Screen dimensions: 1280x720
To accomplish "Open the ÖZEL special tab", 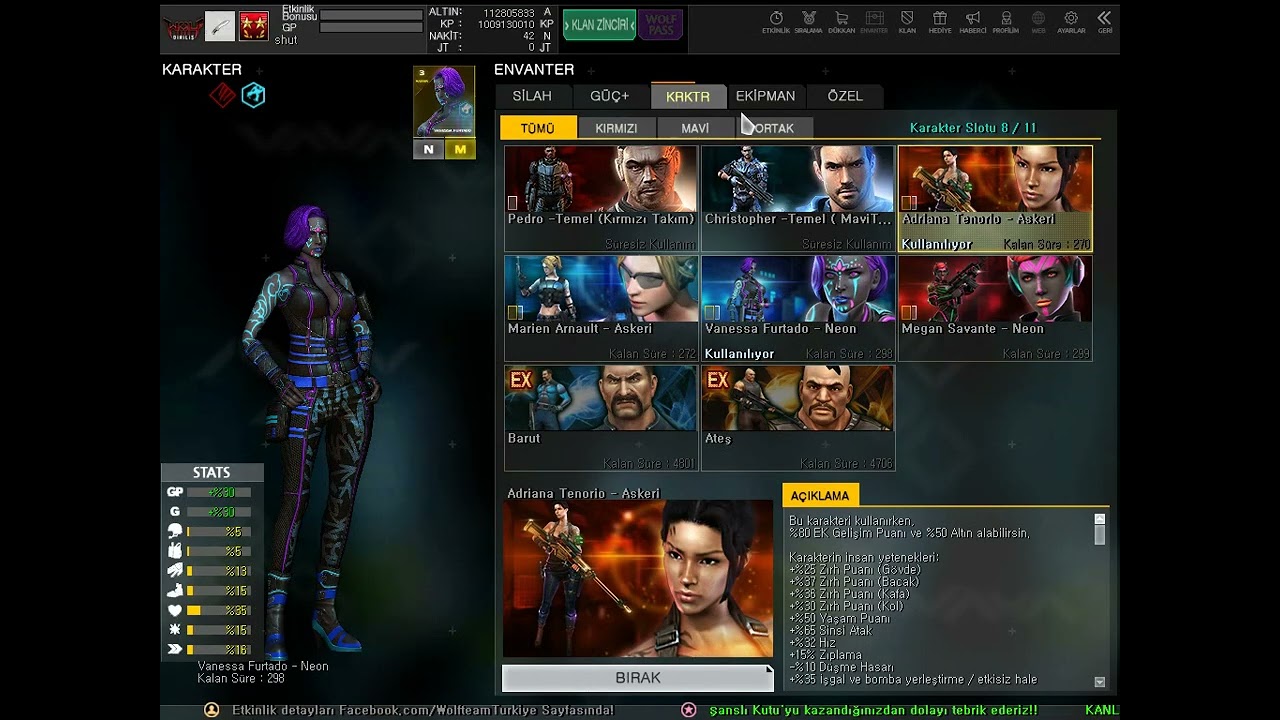I will pos(845,96).
